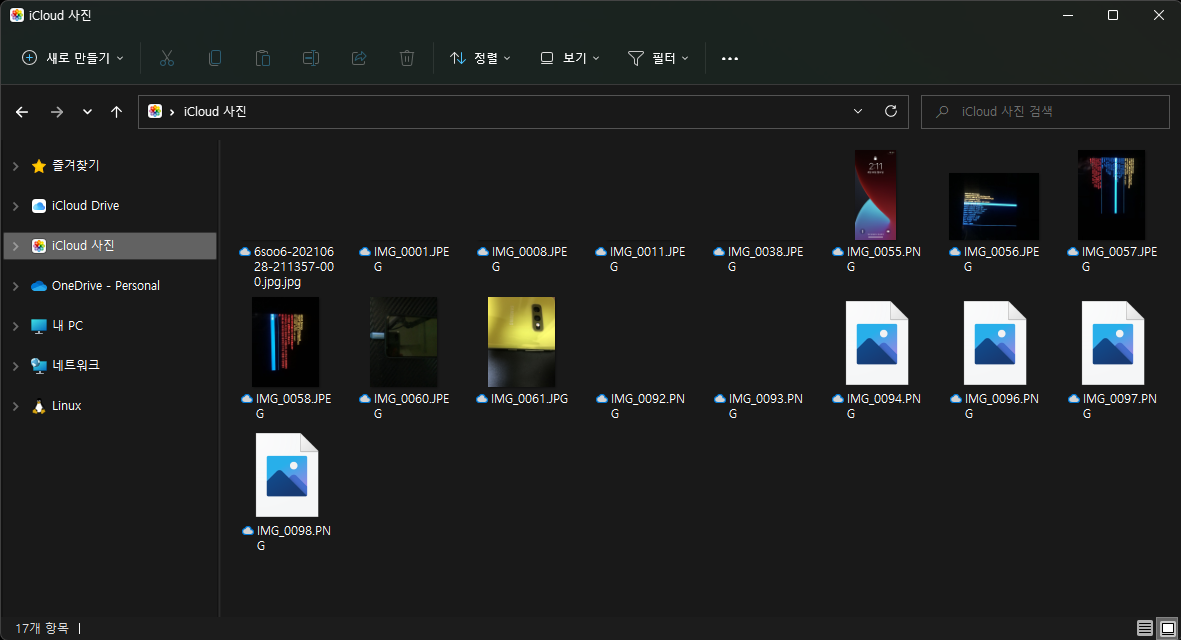The height and width of the screenshot is (640, 1181).
Task: Click the iCloud 사진 검색 search box
Action: tap(1045, 111)
